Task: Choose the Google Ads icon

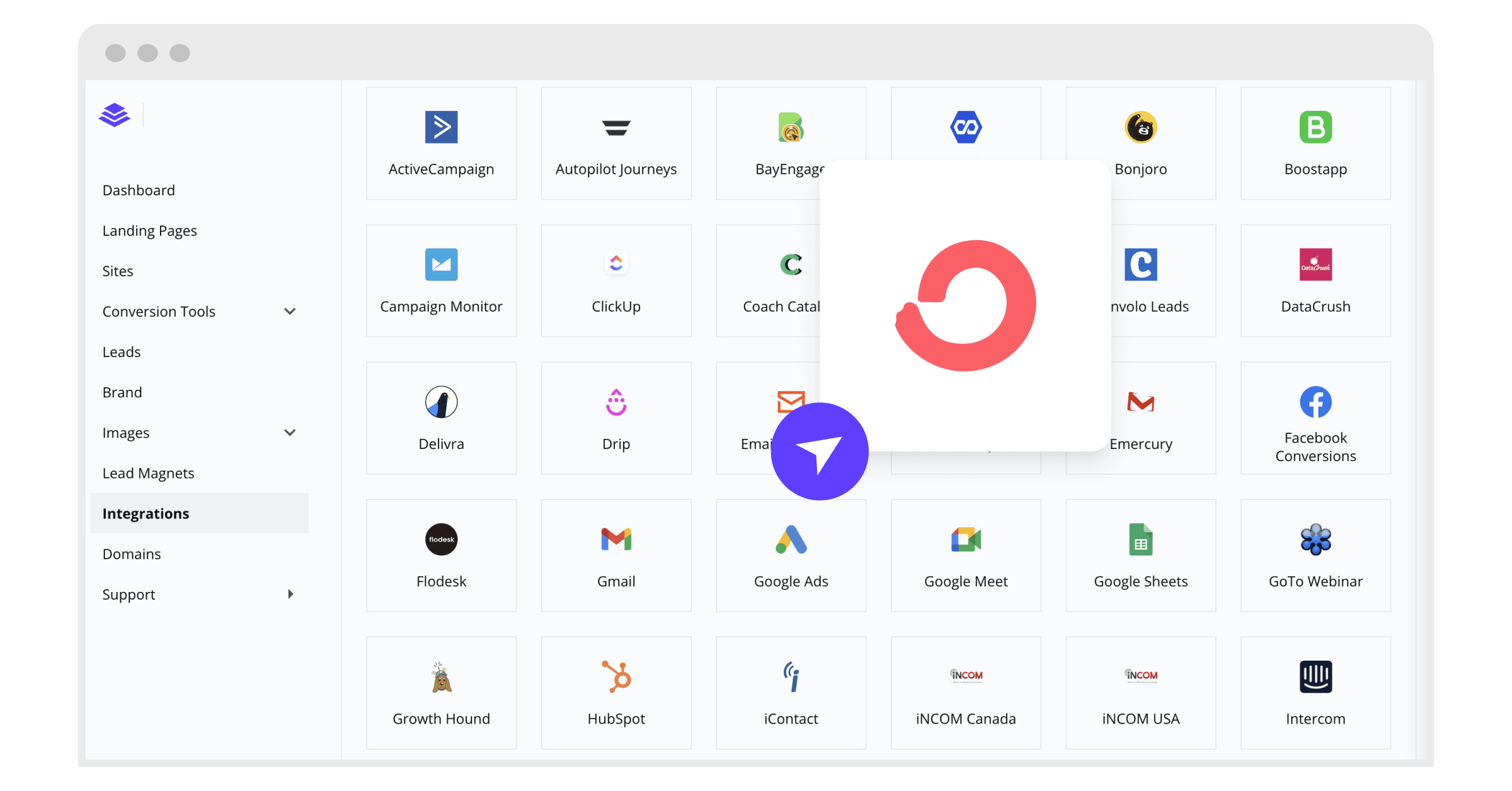Action: click(791, 539)
